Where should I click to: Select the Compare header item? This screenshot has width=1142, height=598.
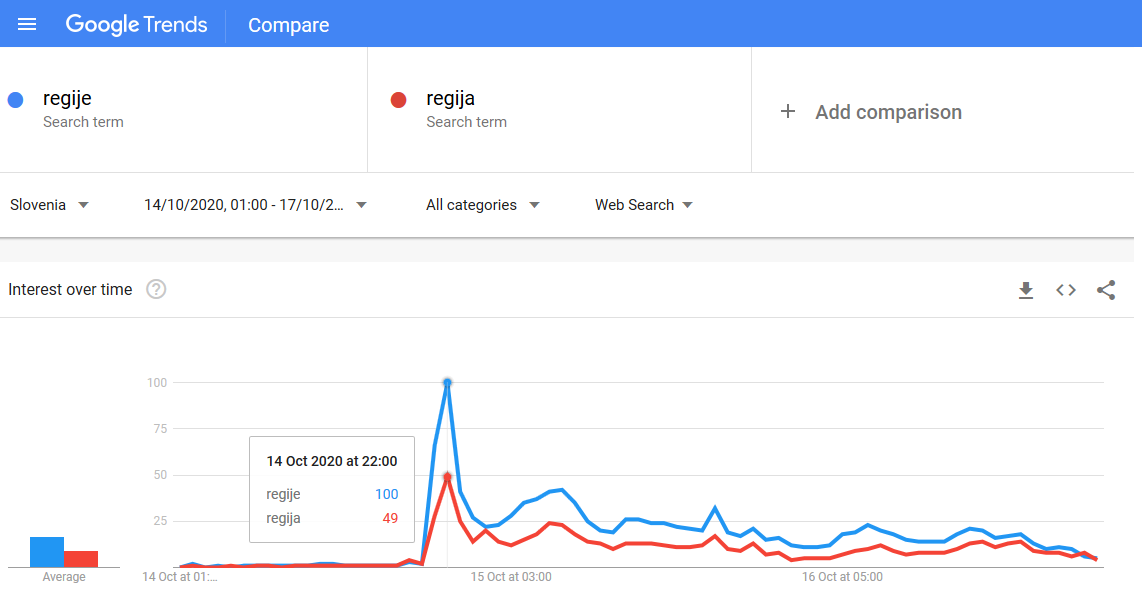point(288,25)
